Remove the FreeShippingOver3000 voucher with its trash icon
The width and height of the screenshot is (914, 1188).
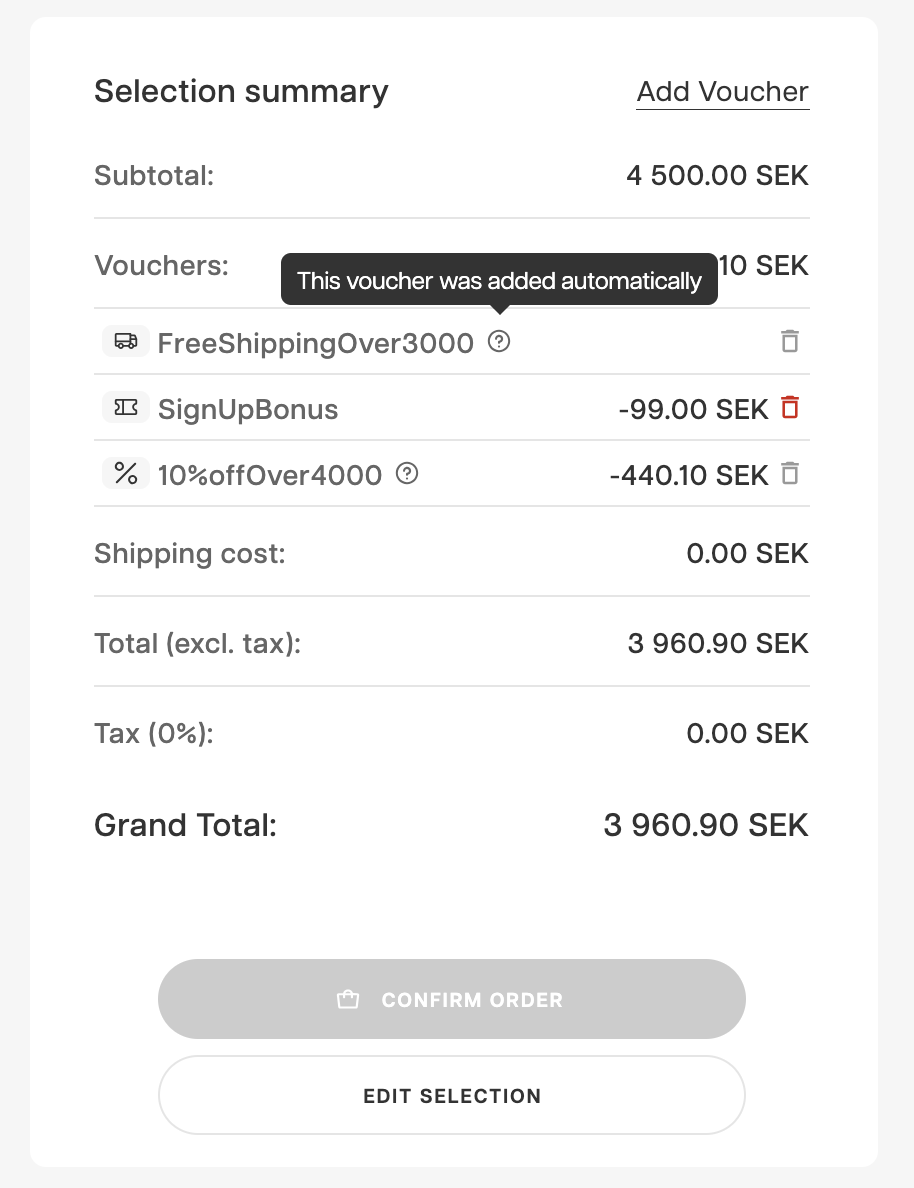pyautogui.click(x=790, y=342)
